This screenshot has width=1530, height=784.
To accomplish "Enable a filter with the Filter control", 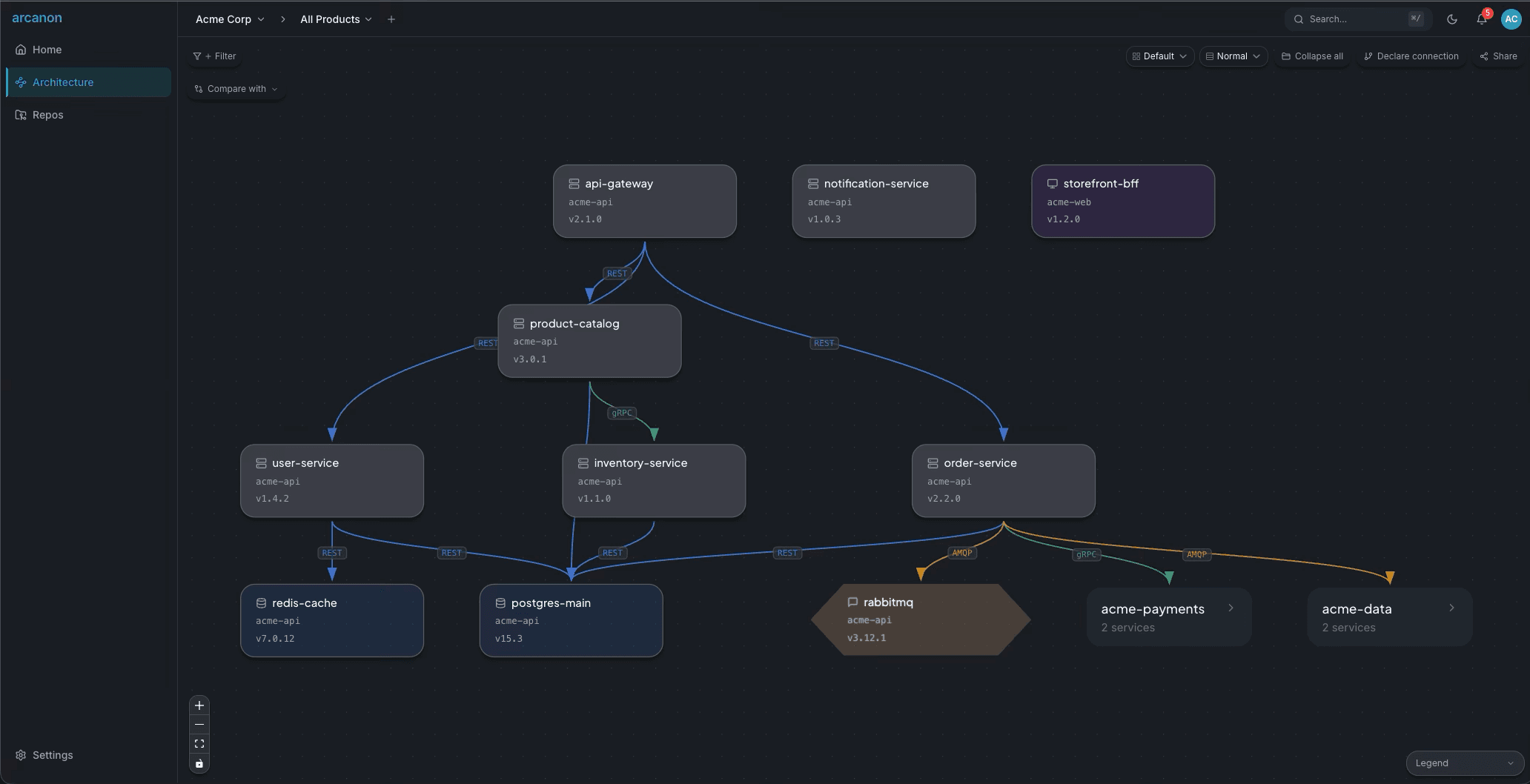I will (214, 56).
